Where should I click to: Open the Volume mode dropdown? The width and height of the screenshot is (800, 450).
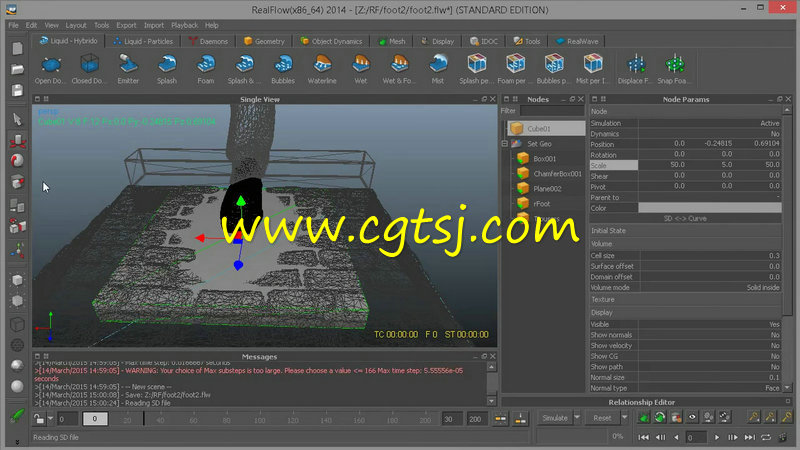(x=710, y=288)
